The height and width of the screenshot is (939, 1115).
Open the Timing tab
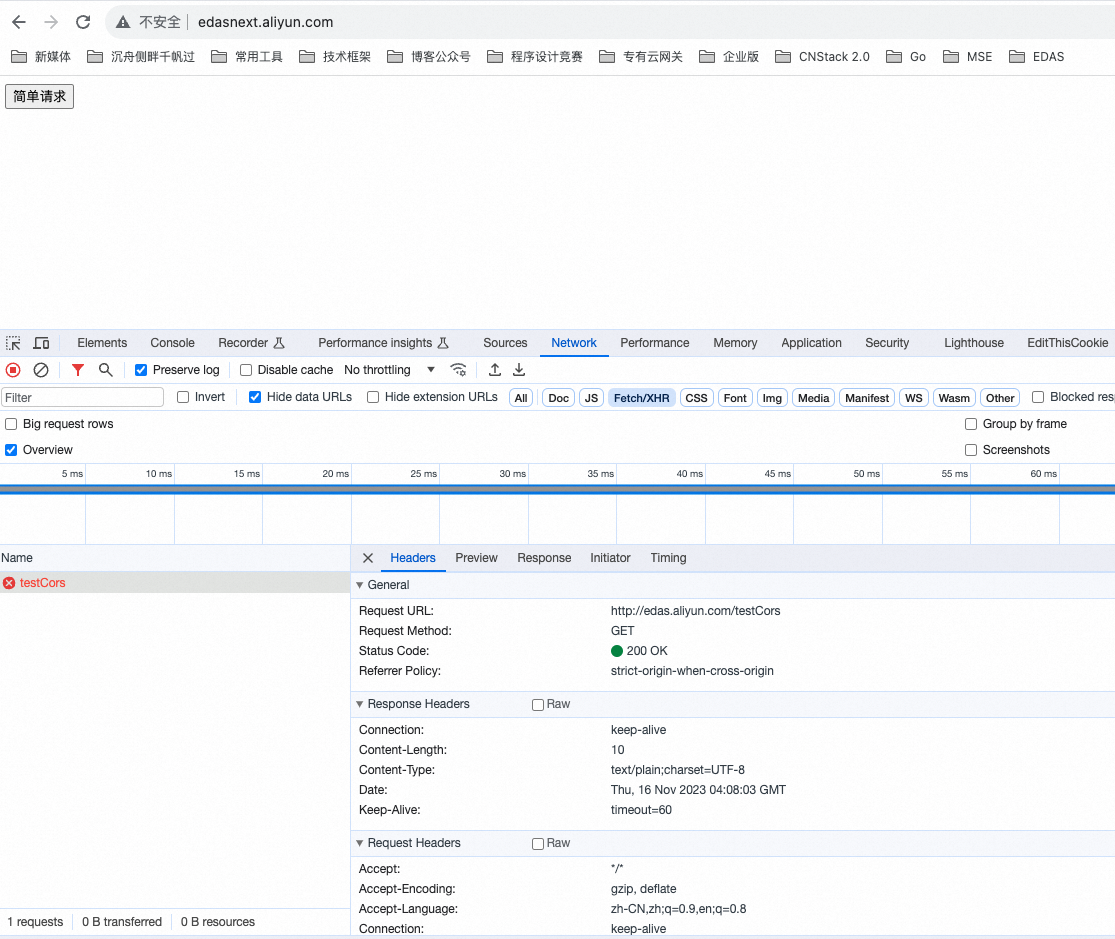(x=668, y=558)
